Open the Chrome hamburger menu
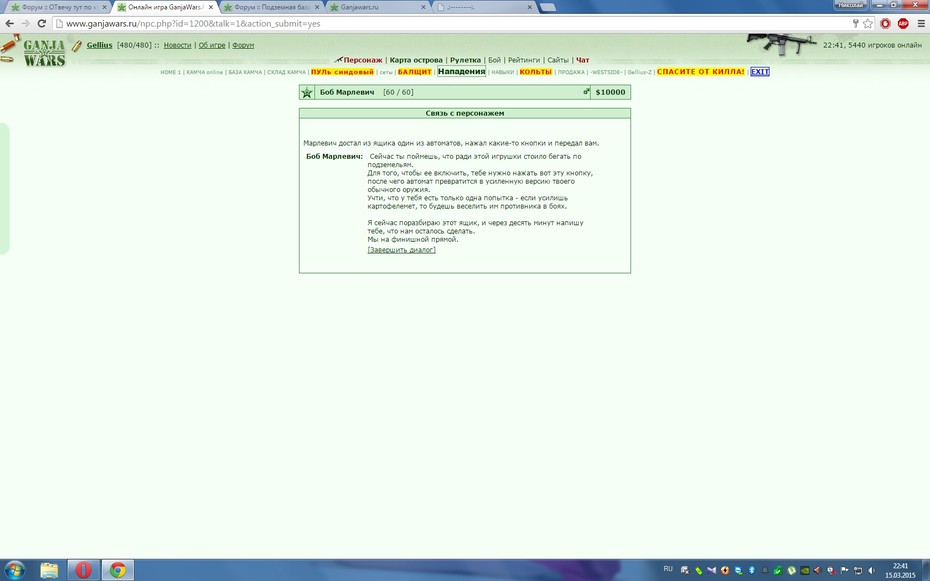The image size is (930, 581). 921,24
